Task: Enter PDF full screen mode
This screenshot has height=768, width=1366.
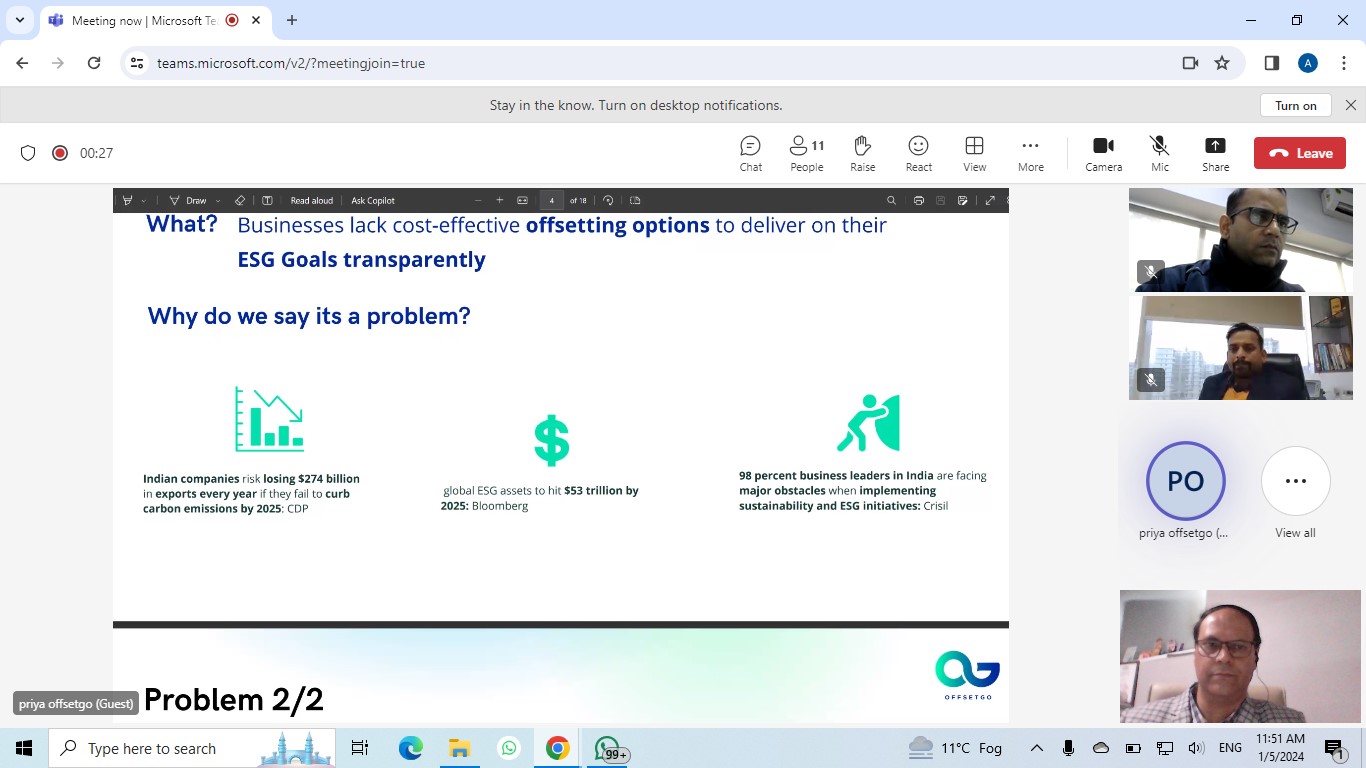Action: pos(990,200)
